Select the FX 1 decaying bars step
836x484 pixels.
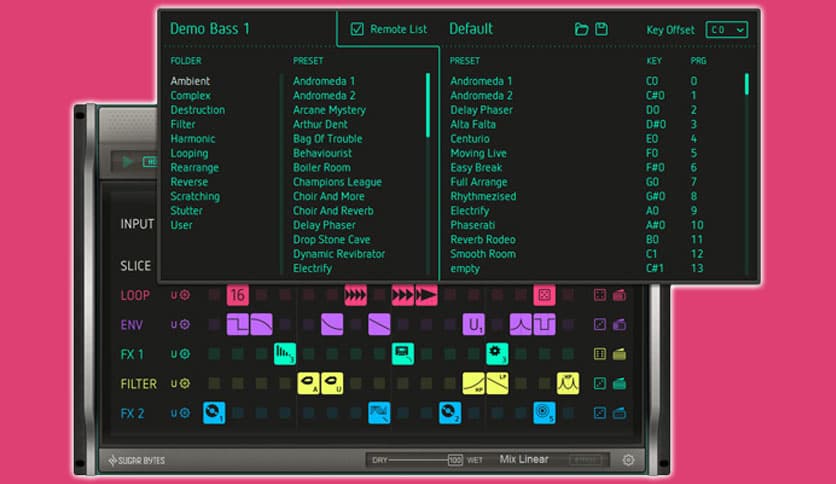tap(285, 353)
